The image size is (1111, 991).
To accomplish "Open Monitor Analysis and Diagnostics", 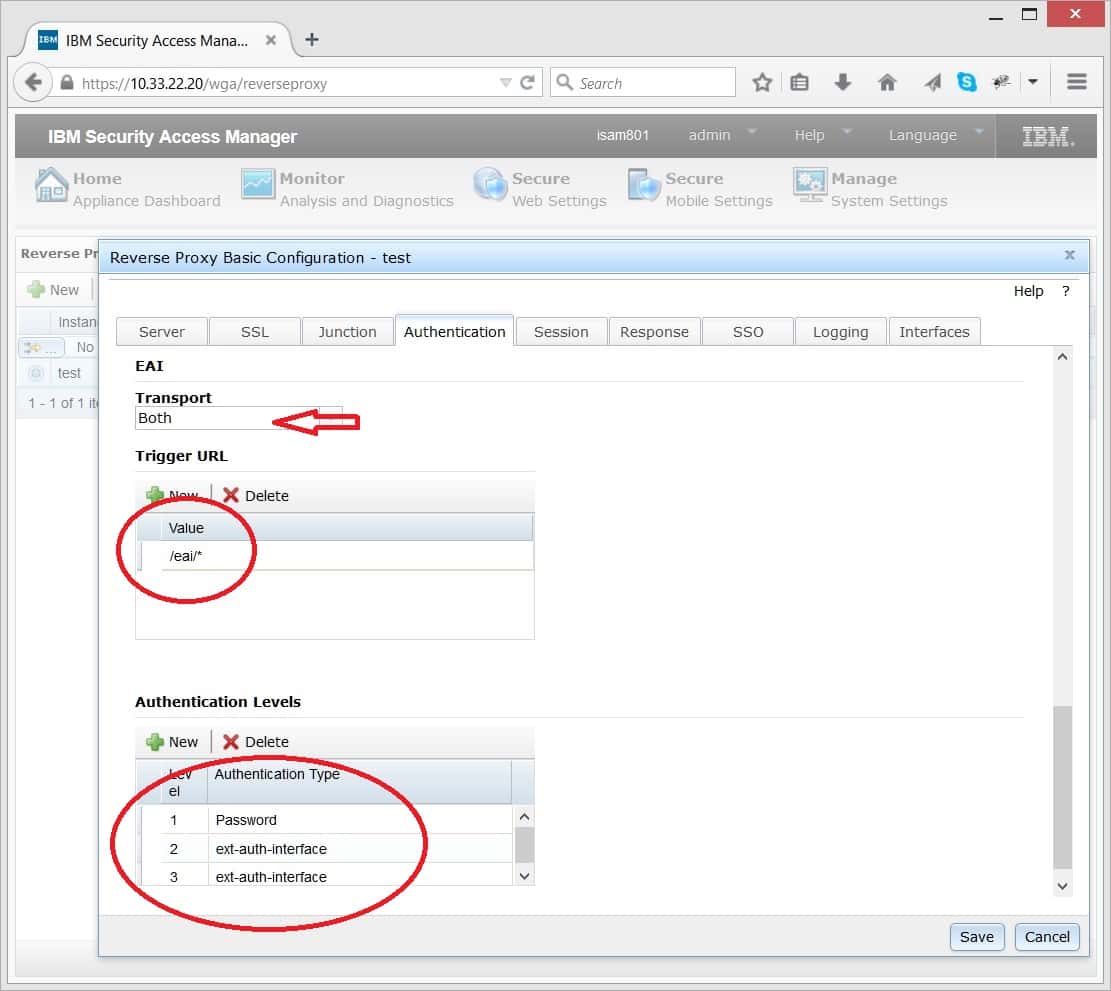I will (258, 186).
